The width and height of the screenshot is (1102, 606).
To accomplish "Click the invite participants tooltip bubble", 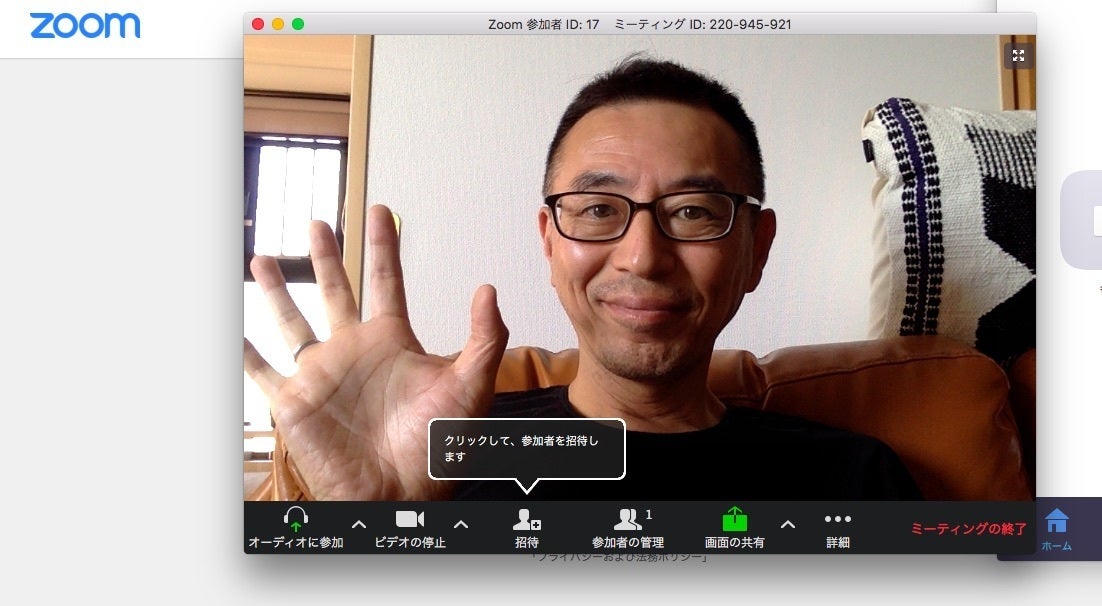I will click(x=527, y=448).
